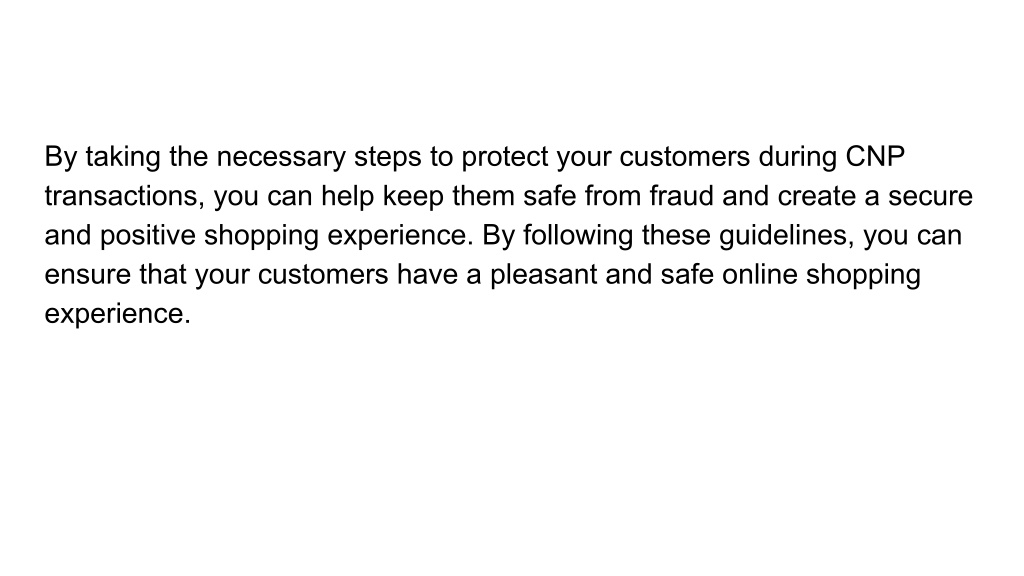Viewport: 1024px width, 576px height.
Task: Click the word "during"
Action: point(797,157)
